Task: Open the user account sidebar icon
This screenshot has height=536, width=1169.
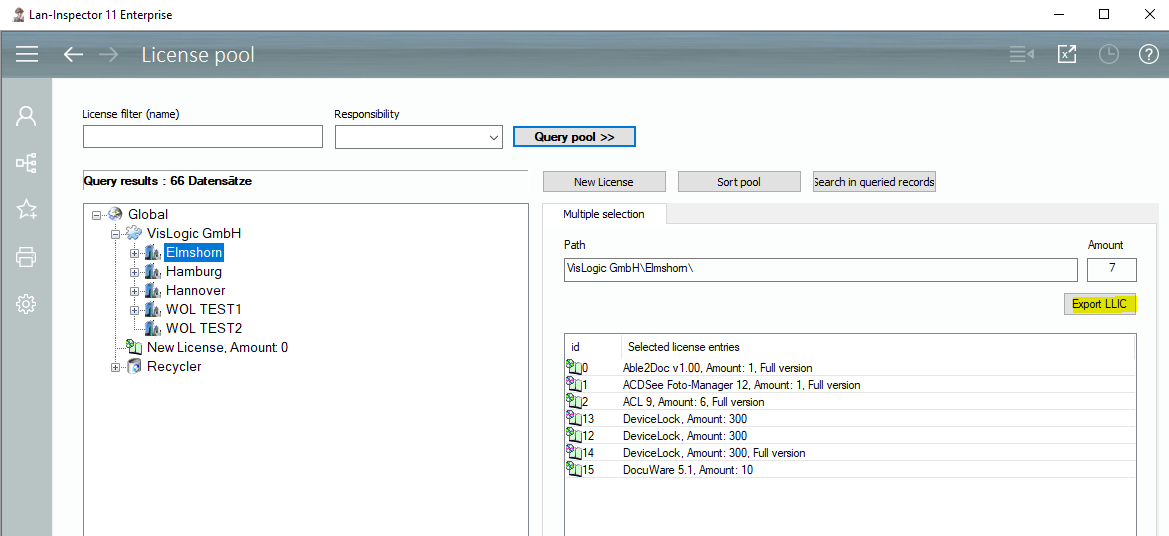Action: [26, 116]
